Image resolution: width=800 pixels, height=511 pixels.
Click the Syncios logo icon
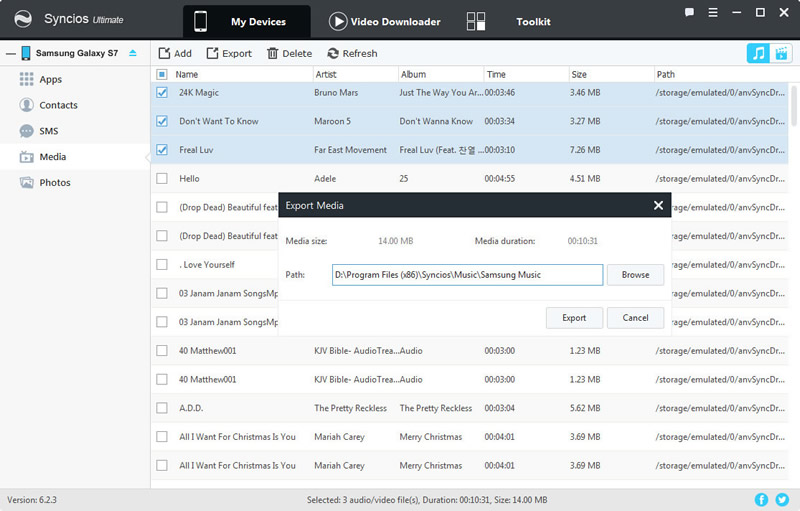point(22,19)
